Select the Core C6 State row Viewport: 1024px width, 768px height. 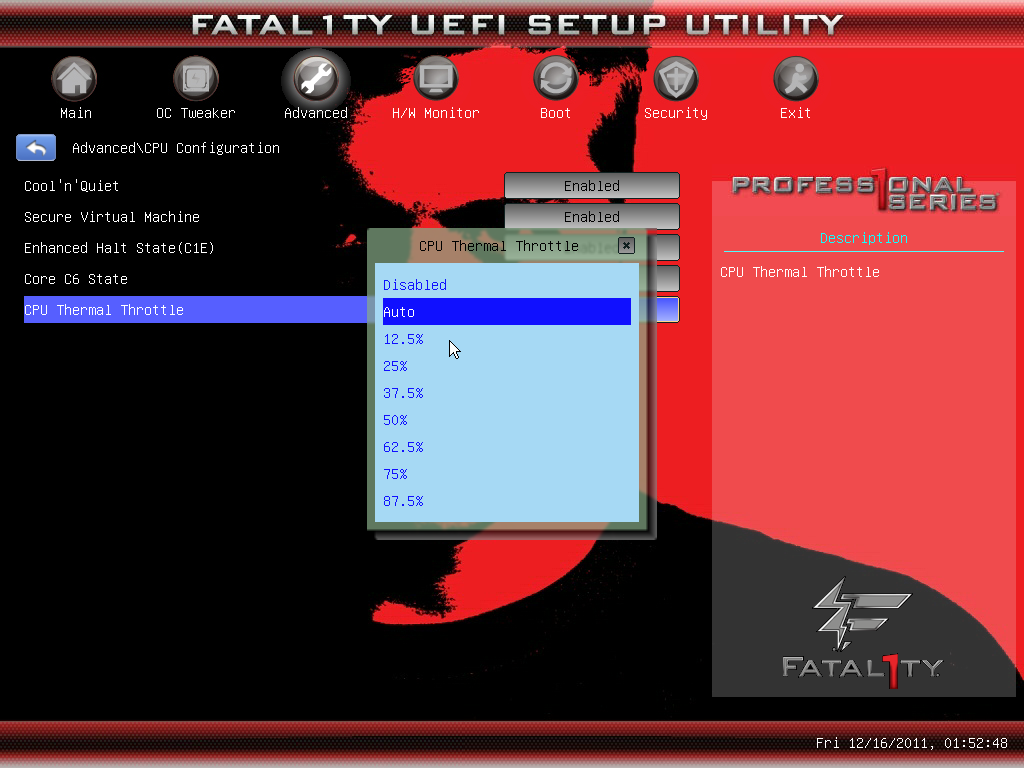(x=76, y=279)
